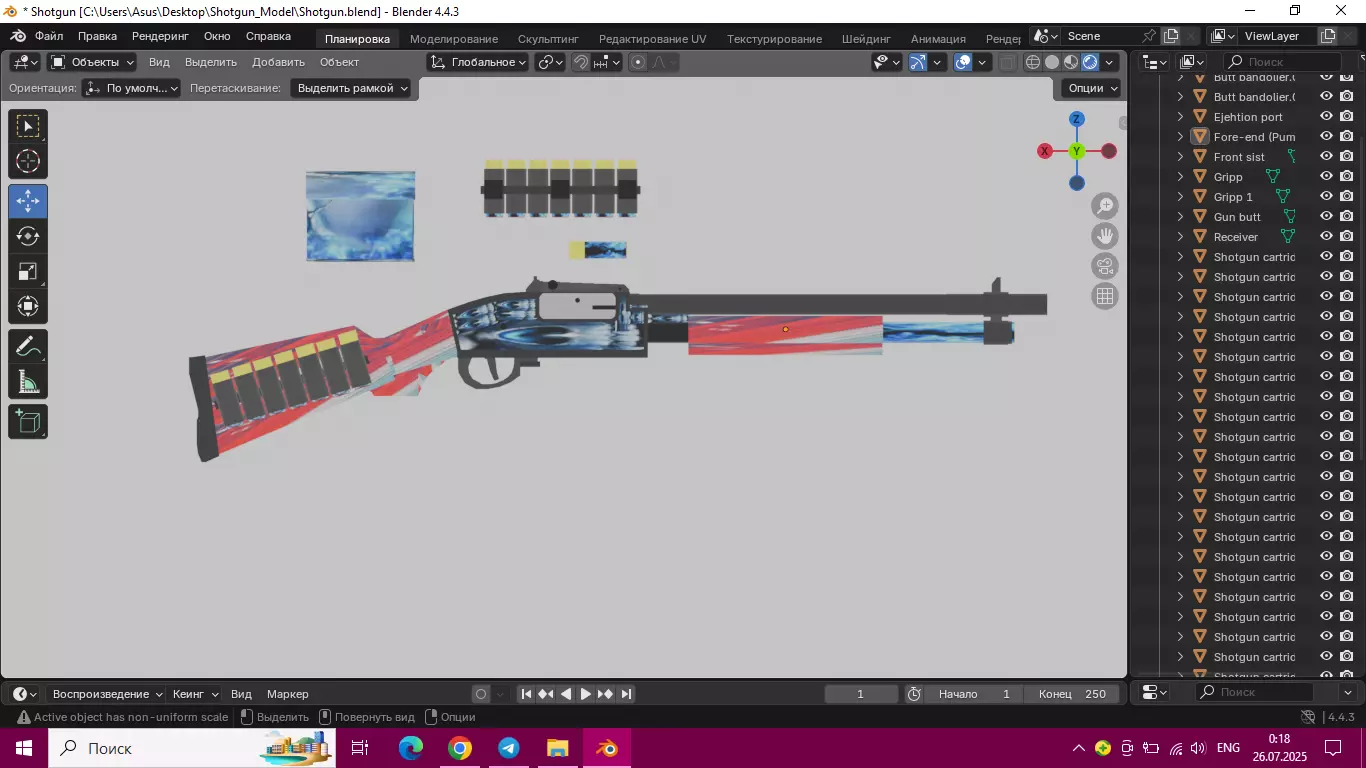Click the perspective/orthographic grid icon
1366x768 pixels.
tap(1105, 296)
